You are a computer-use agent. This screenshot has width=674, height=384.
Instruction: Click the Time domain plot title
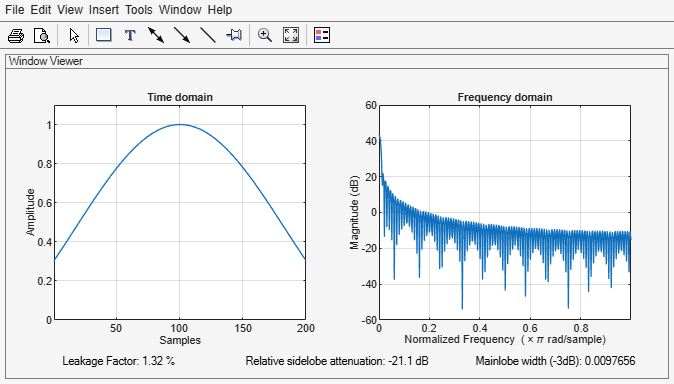click(x=180, y=97)
